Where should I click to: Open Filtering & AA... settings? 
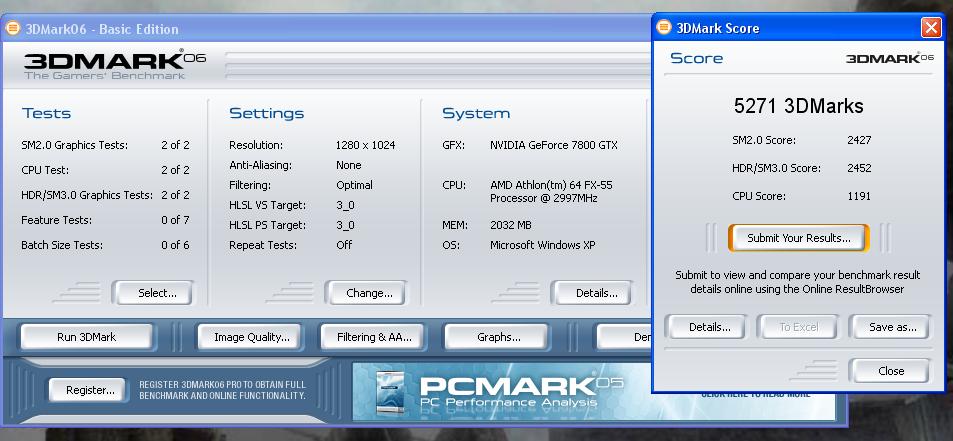point(374,337)
